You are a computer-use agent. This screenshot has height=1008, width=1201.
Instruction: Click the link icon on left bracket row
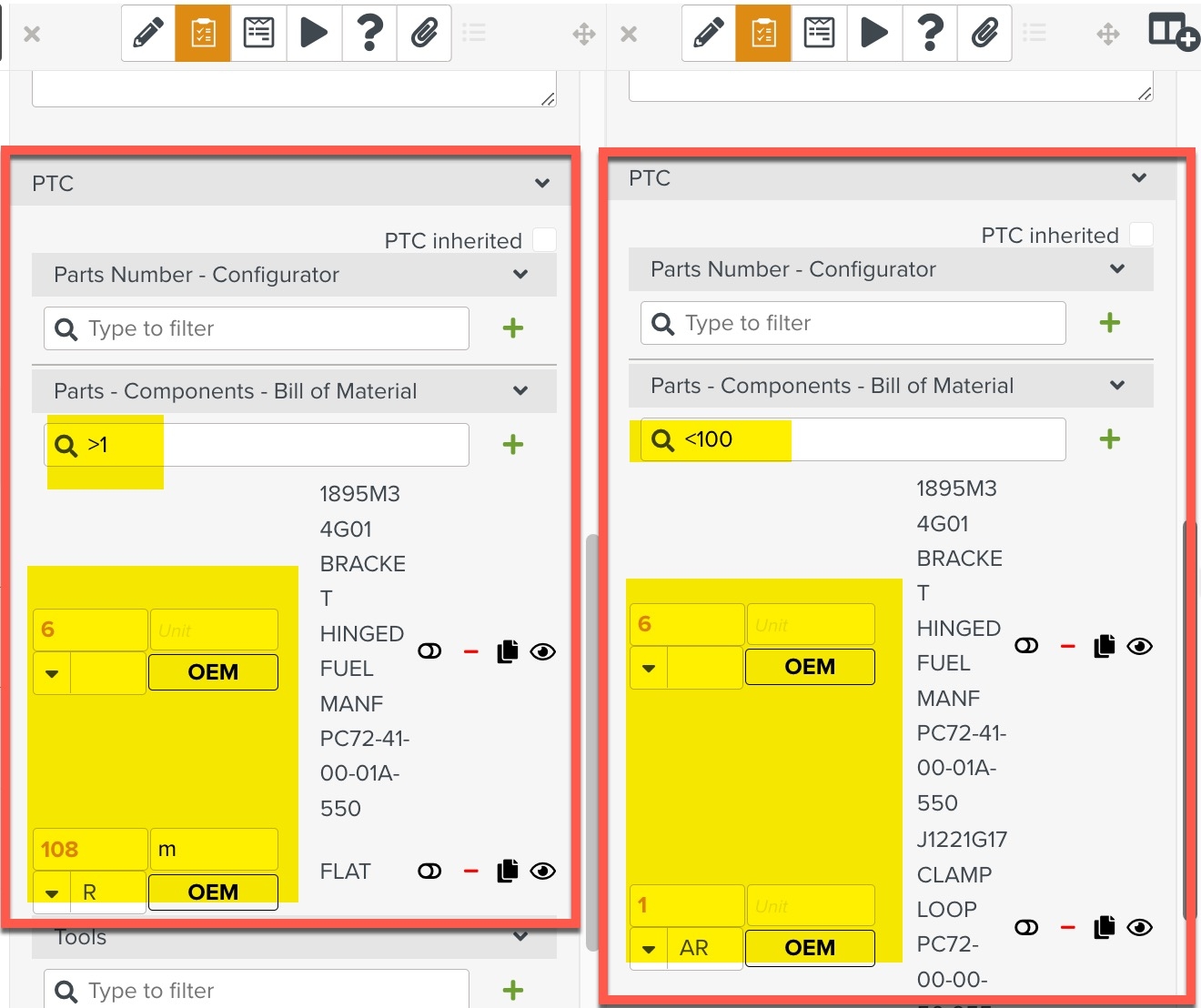[x=429, y=651]
